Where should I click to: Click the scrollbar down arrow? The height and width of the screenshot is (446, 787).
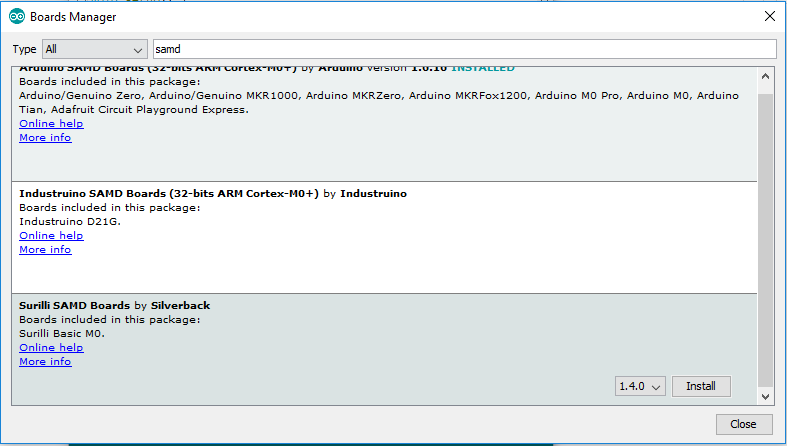(765, 397)
